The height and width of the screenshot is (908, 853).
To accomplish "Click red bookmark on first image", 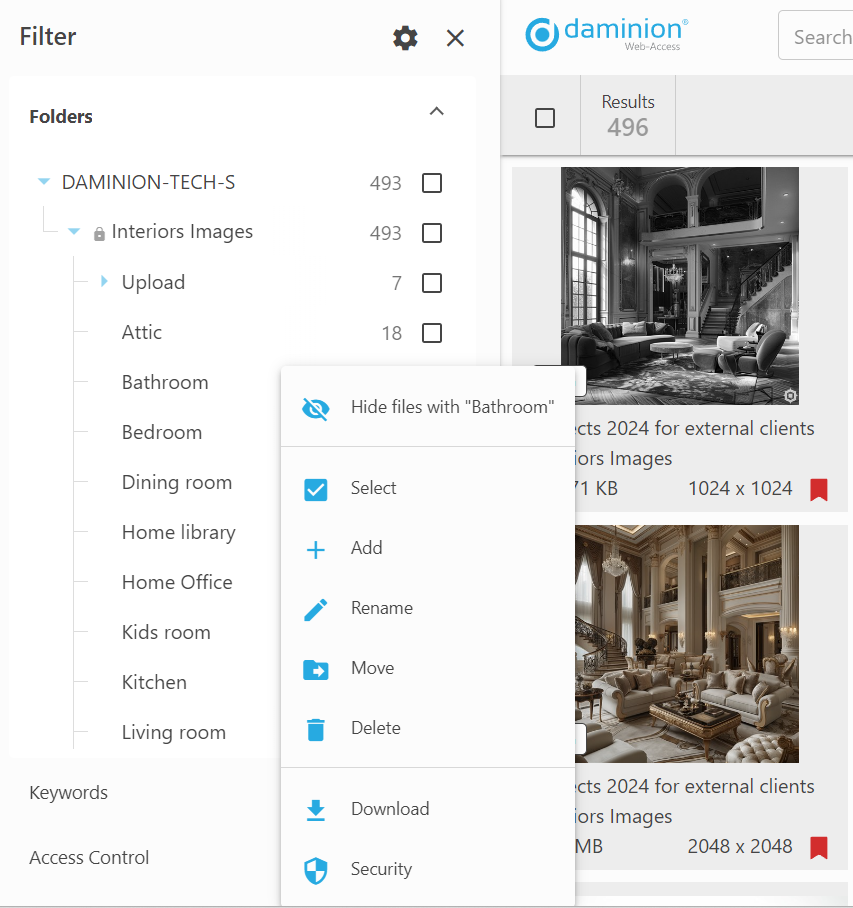I will pyautogui.click(x=819, y=489).
